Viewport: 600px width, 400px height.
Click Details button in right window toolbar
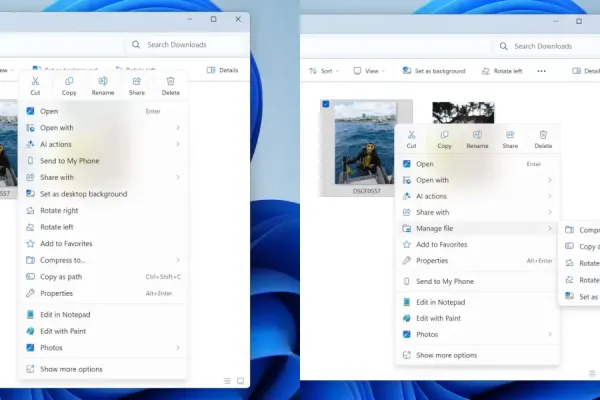tap(585, 71)
